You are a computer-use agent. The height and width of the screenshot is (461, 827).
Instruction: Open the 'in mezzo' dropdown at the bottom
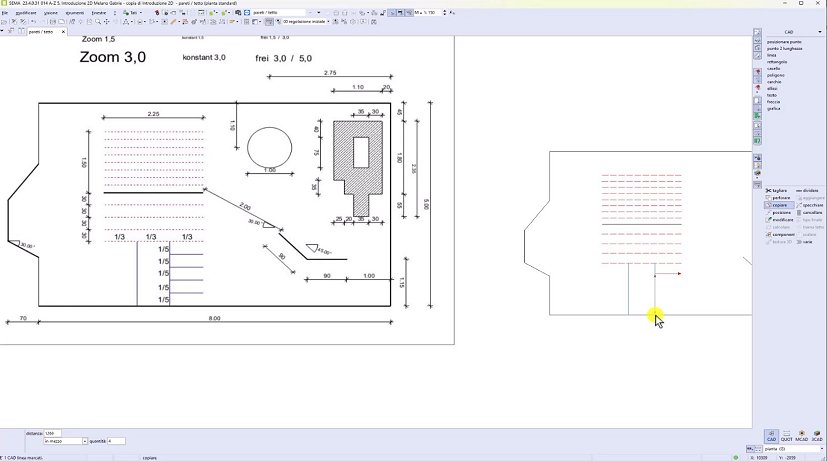coord(84,440)
